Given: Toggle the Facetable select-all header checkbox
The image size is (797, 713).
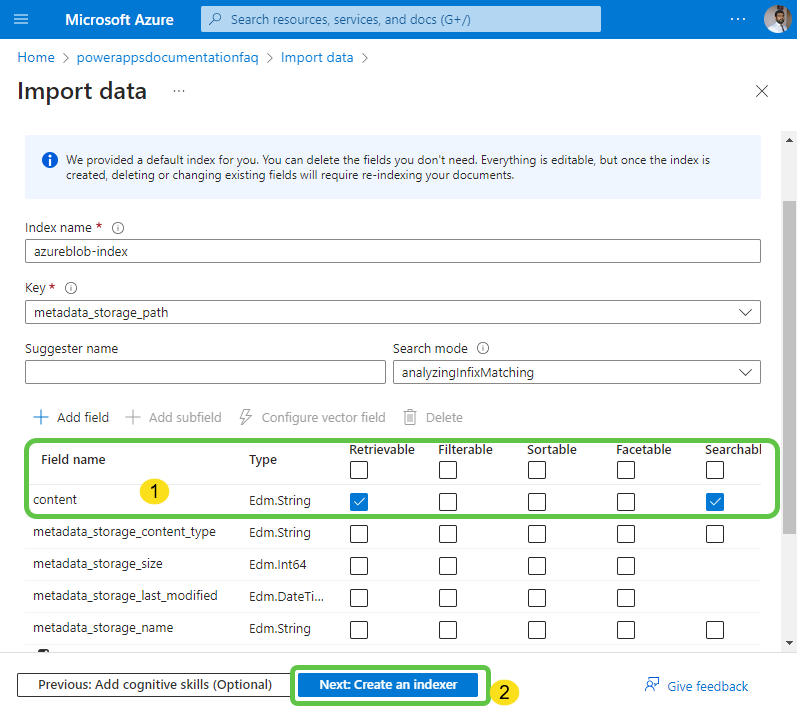Looking at the screenshot, I should 626,470.
